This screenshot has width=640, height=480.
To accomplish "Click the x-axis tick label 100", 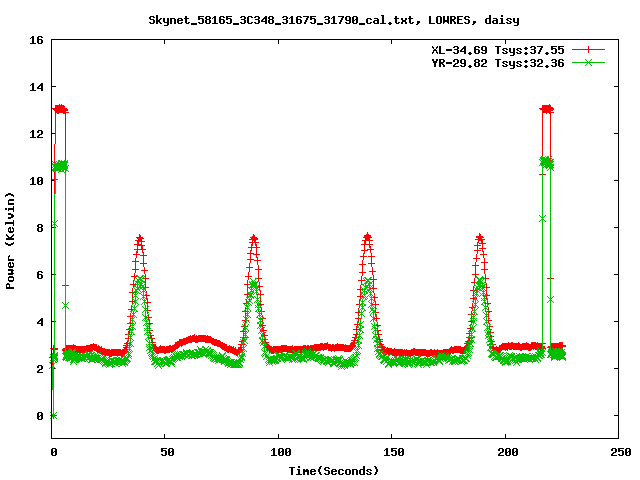I will (281, 452).
